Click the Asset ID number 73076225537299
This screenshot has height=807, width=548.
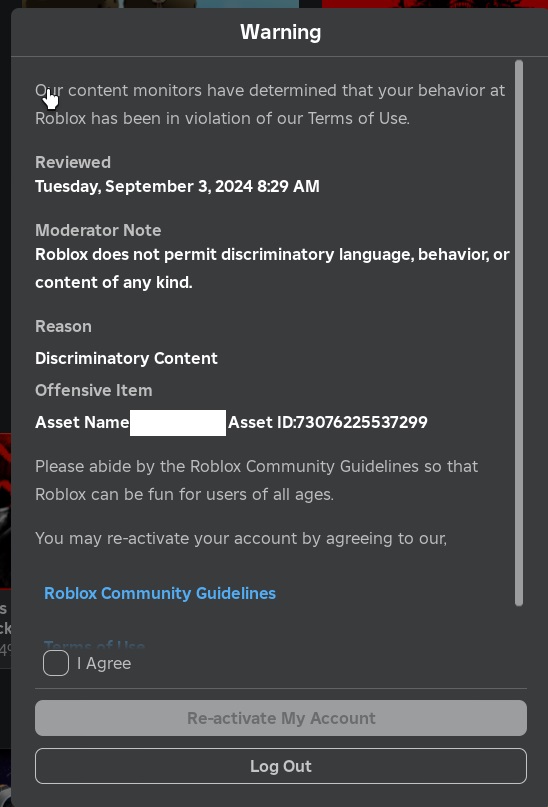362,422
